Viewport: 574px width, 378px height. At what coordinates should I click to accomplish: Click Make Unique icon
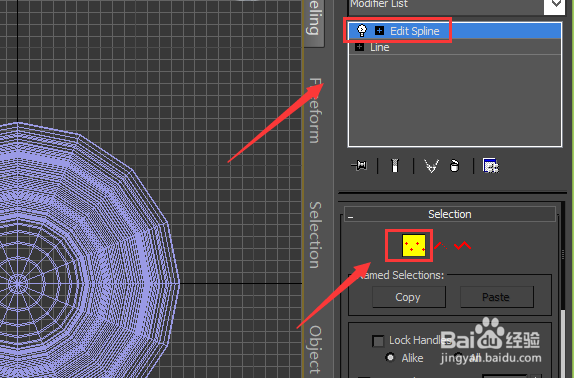tap(431, 166)
